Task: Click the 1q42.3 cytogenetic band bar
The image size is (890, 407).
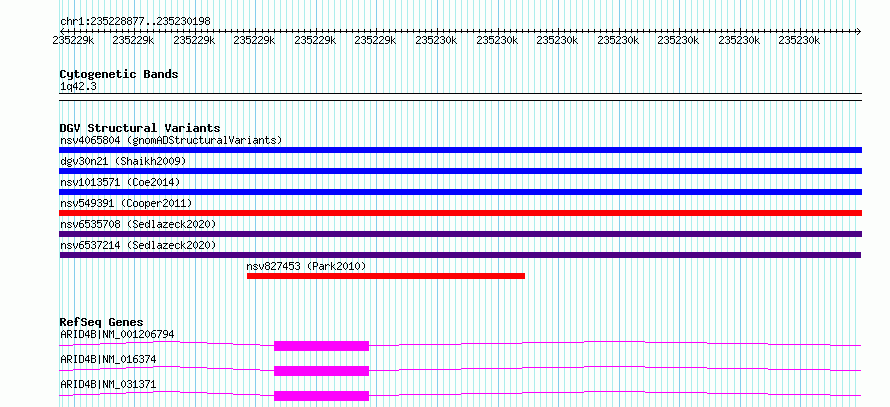Action: [x=460, y=97]
